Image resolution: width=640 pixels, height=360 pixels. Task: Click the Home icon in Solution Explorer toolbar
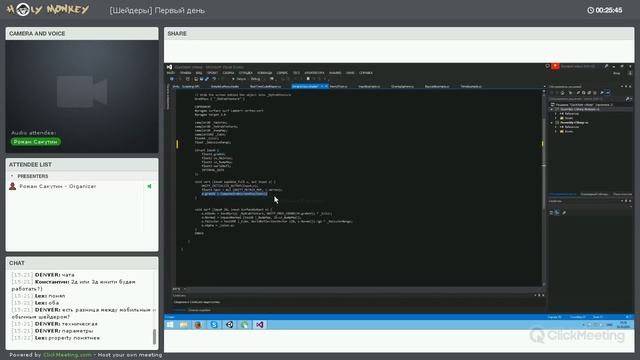click(x=562, y=93)
